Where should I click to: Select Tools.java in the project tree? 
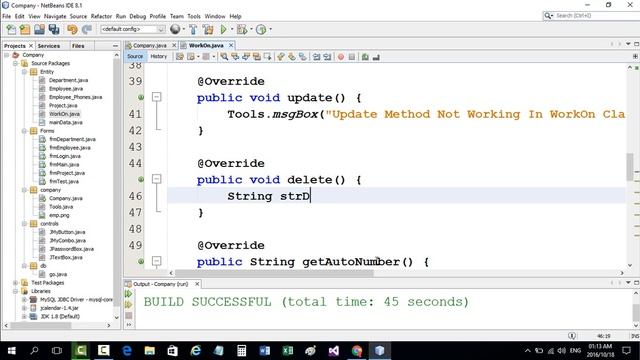pos(61,207)
